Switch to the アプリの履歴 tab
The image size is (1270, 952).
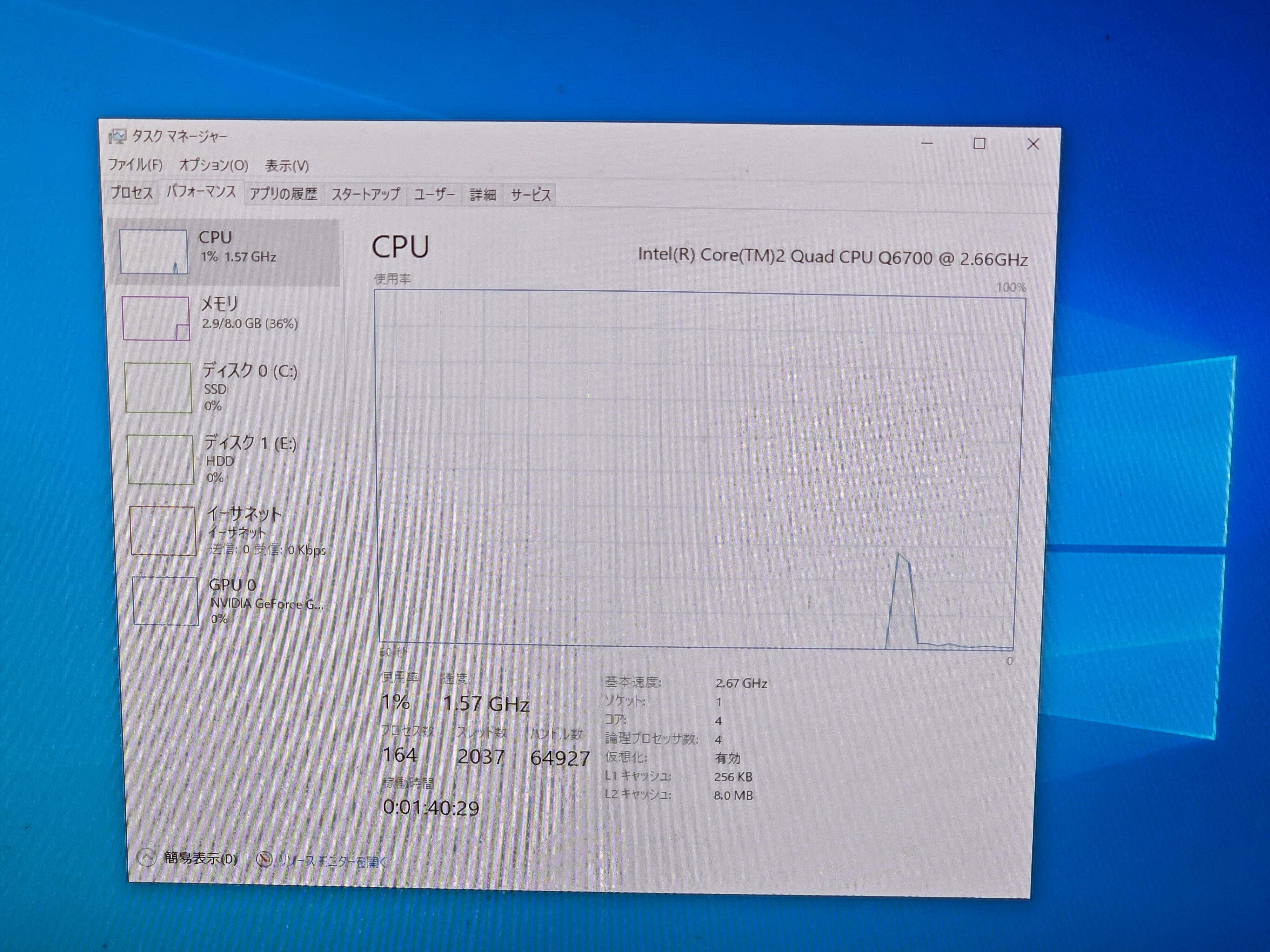coord(283,194)
